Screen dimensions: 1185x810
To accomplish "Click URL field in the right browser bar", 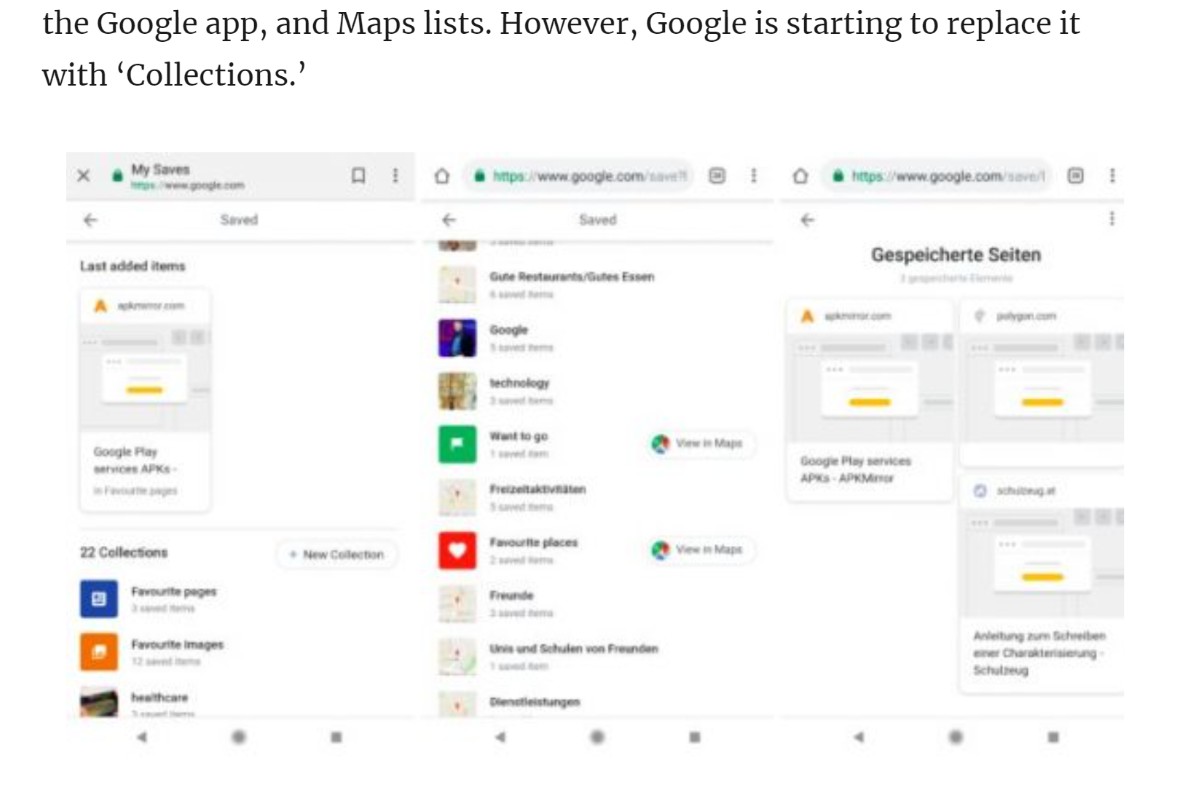I will 938,176.
